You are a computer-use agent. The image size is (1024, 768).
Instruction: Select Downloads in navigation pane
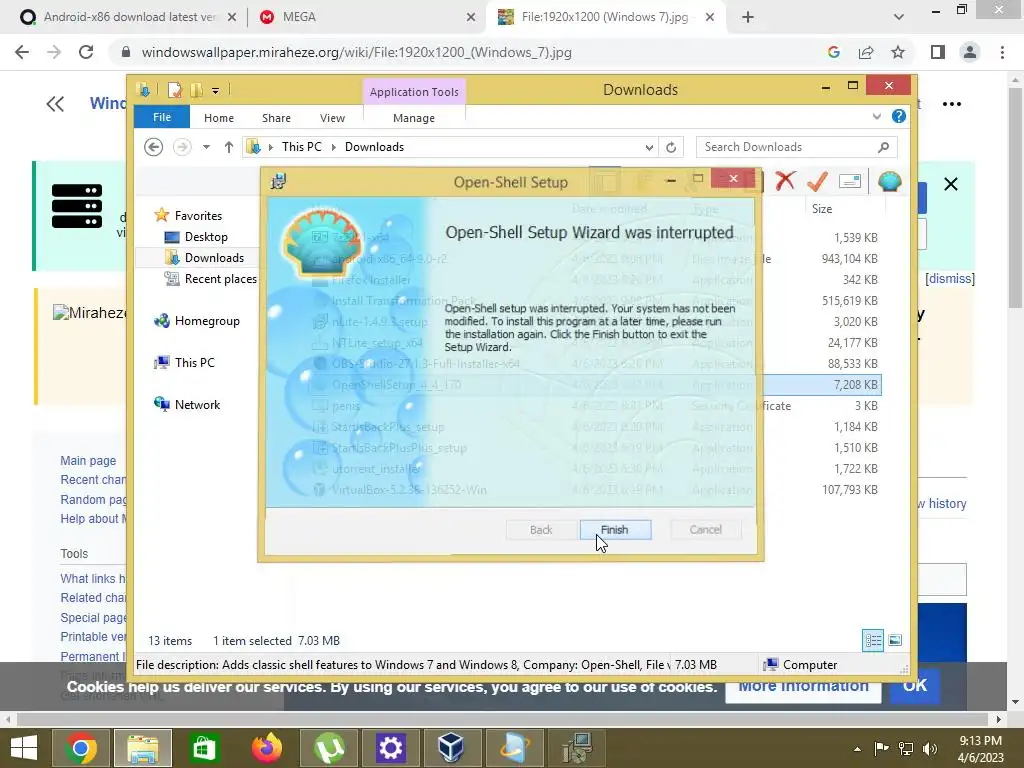pos(204,257)
